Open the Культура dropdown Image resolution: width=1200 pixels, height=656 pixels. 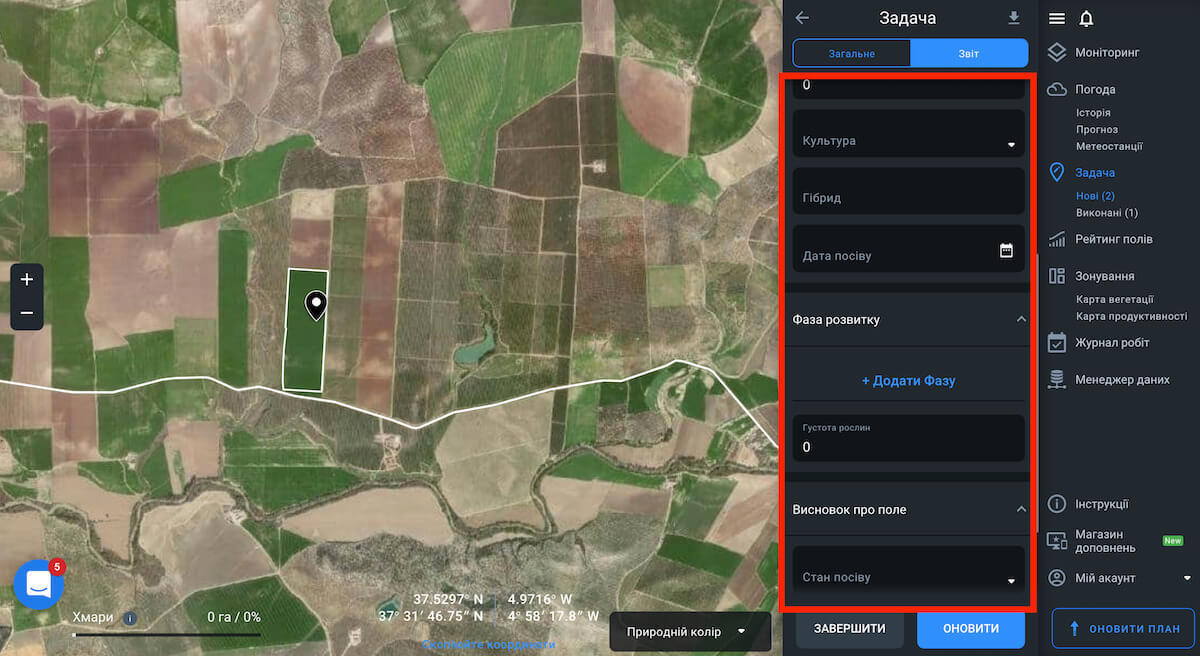pyautogui.click(x=908, y=141)
